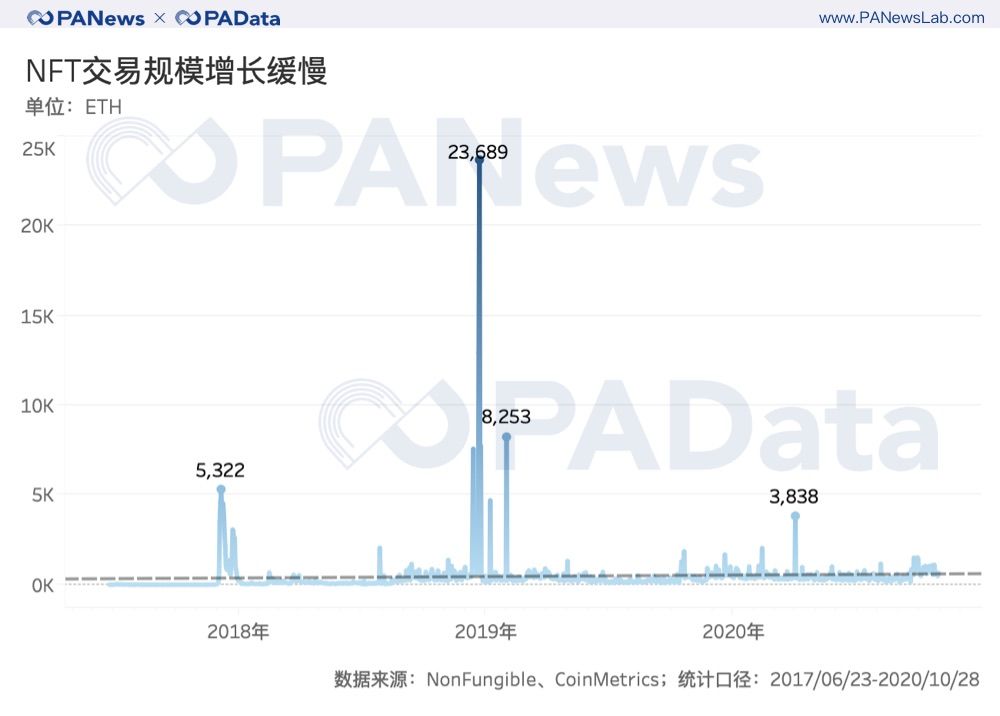The width and height of the screenshot is (1000, 716).
Task: Open the www.PANewsLab.com link
Action: click(x=901, y=18)
